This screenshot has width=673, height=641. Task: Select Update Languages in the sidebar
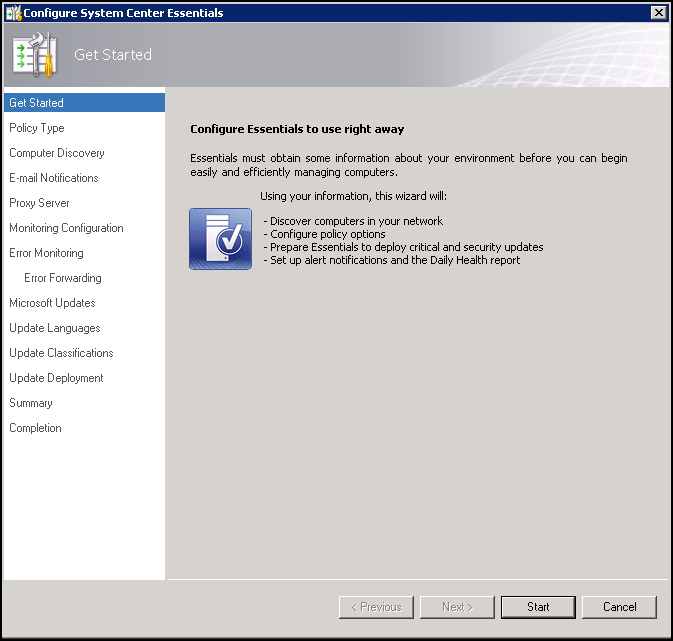(55, 328)
